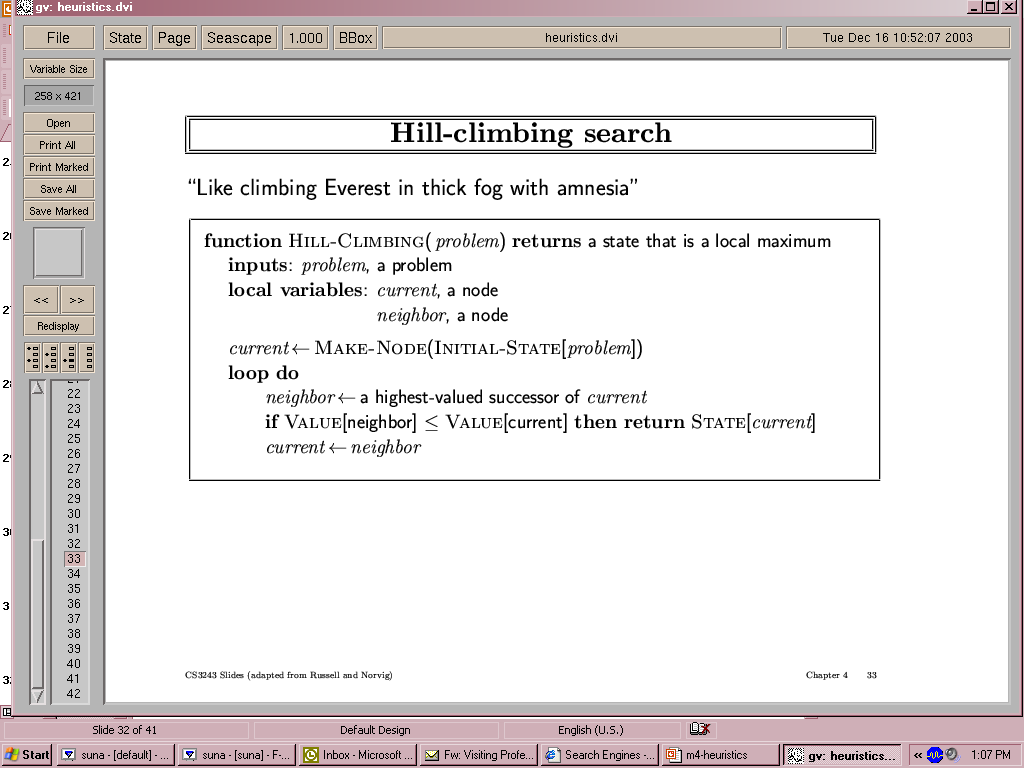Open the State menu
1024x768 pixels.
[125, 38]
